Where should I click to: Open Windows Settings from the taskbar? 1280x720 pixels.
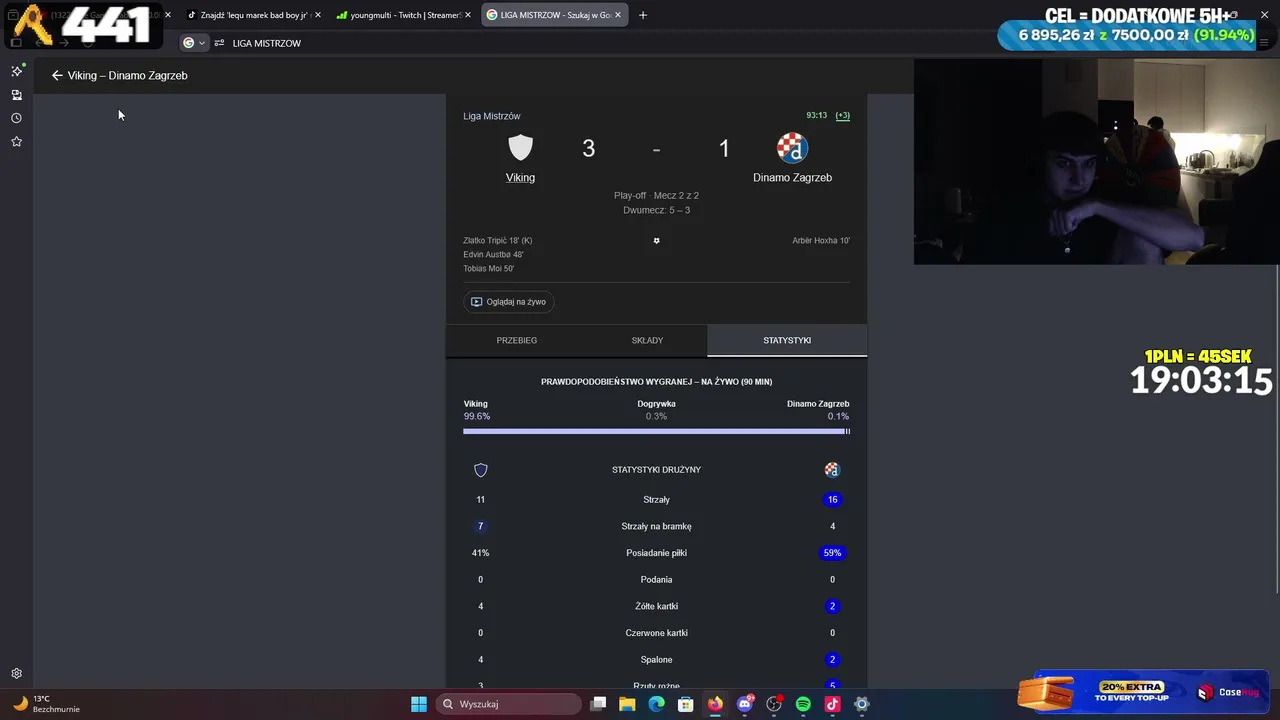click(862, 704)
